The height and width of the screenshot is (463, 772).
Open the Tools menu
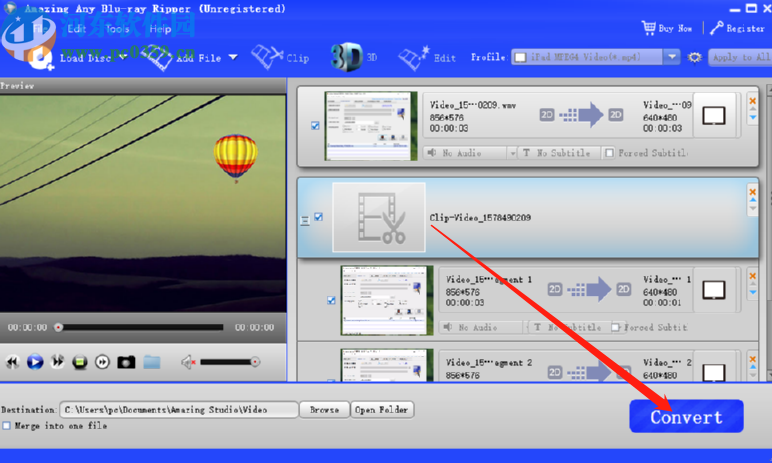click(117, 29)
